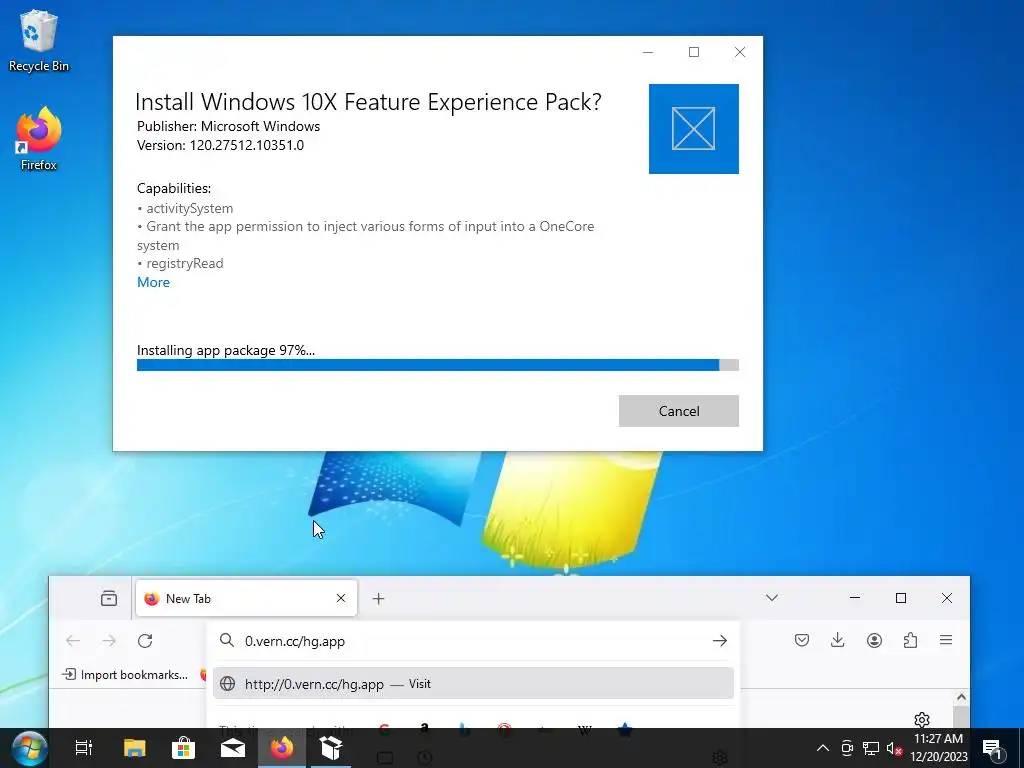Click muted volume icon in tray
Image resolution: width=1024 pixels, height=768 pixels.
[894, 748]
